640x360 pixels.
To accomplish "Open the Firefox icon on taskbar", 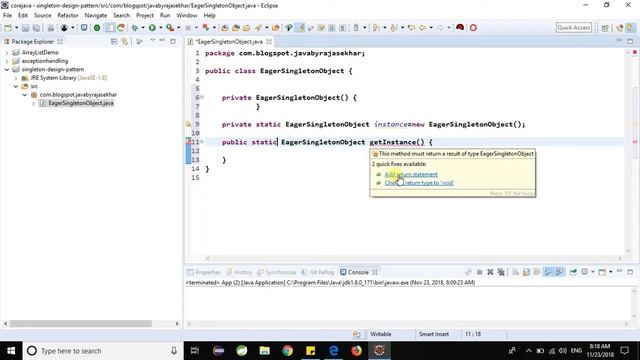I will coord(356,351).
